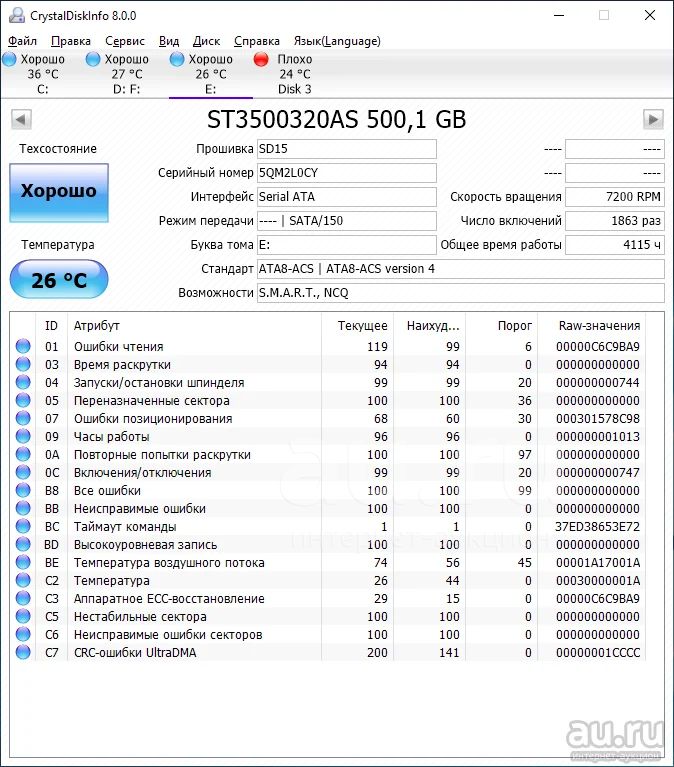Click status dot for Нестабильные сектора
Viewport: 674px width, 767px height.
click(23, 616)
